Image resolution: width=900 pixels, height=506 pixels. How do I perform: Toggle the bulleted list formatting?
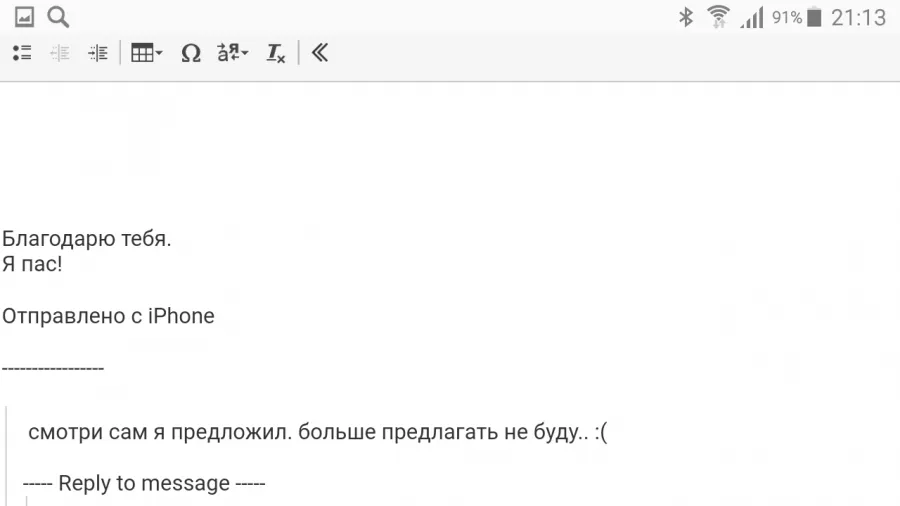22,53
